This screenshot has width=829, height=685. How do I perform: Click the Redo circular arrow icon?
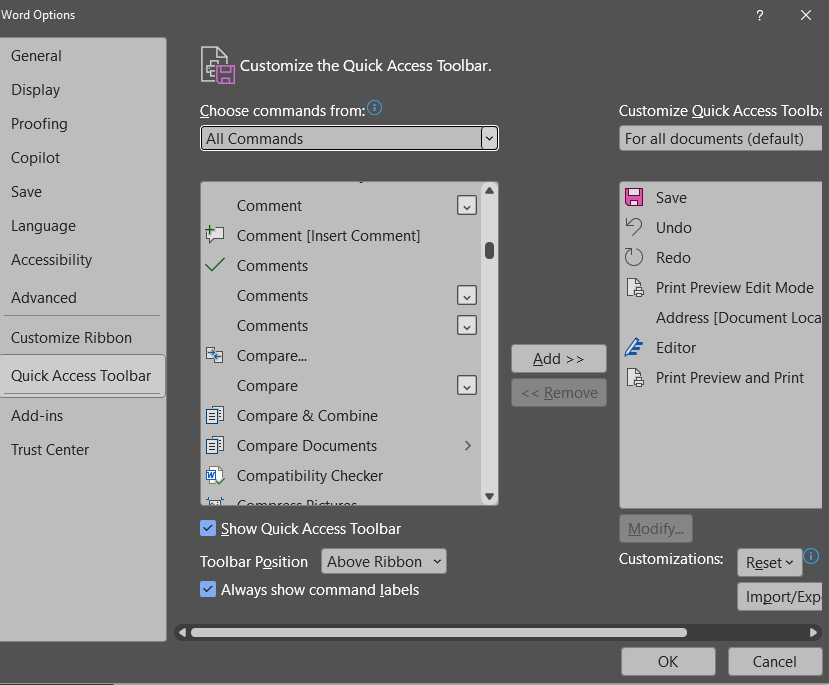[x=634, y=257]
